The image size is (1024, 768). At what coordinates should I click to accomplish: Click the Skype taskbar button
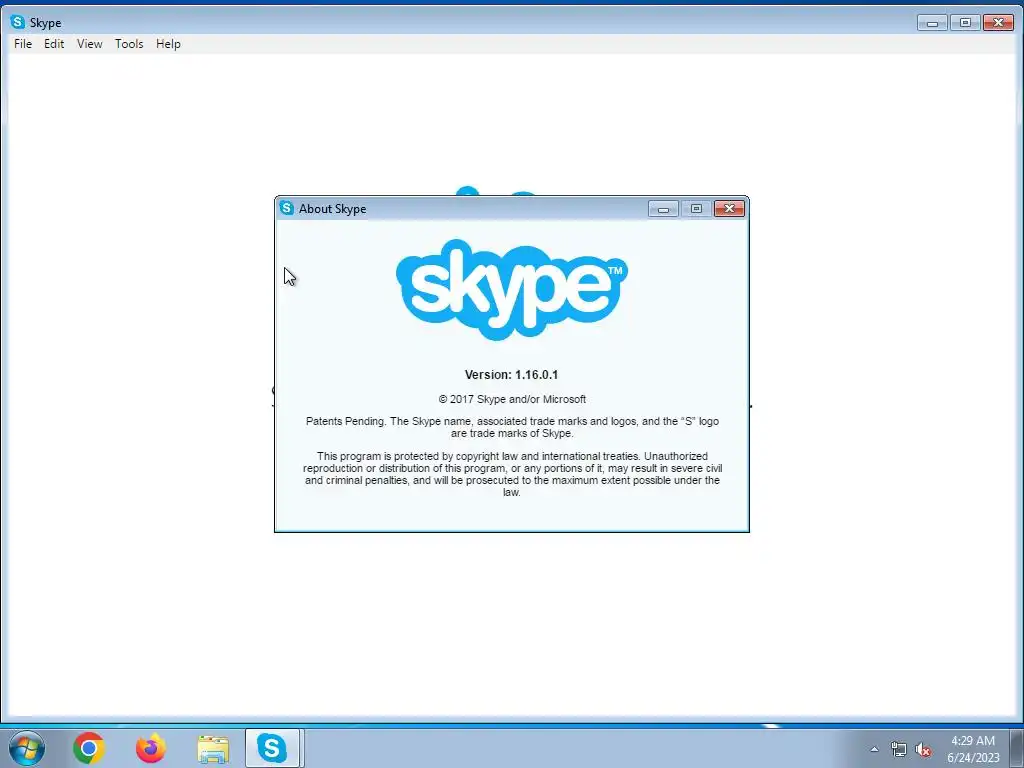click(272, 748)
